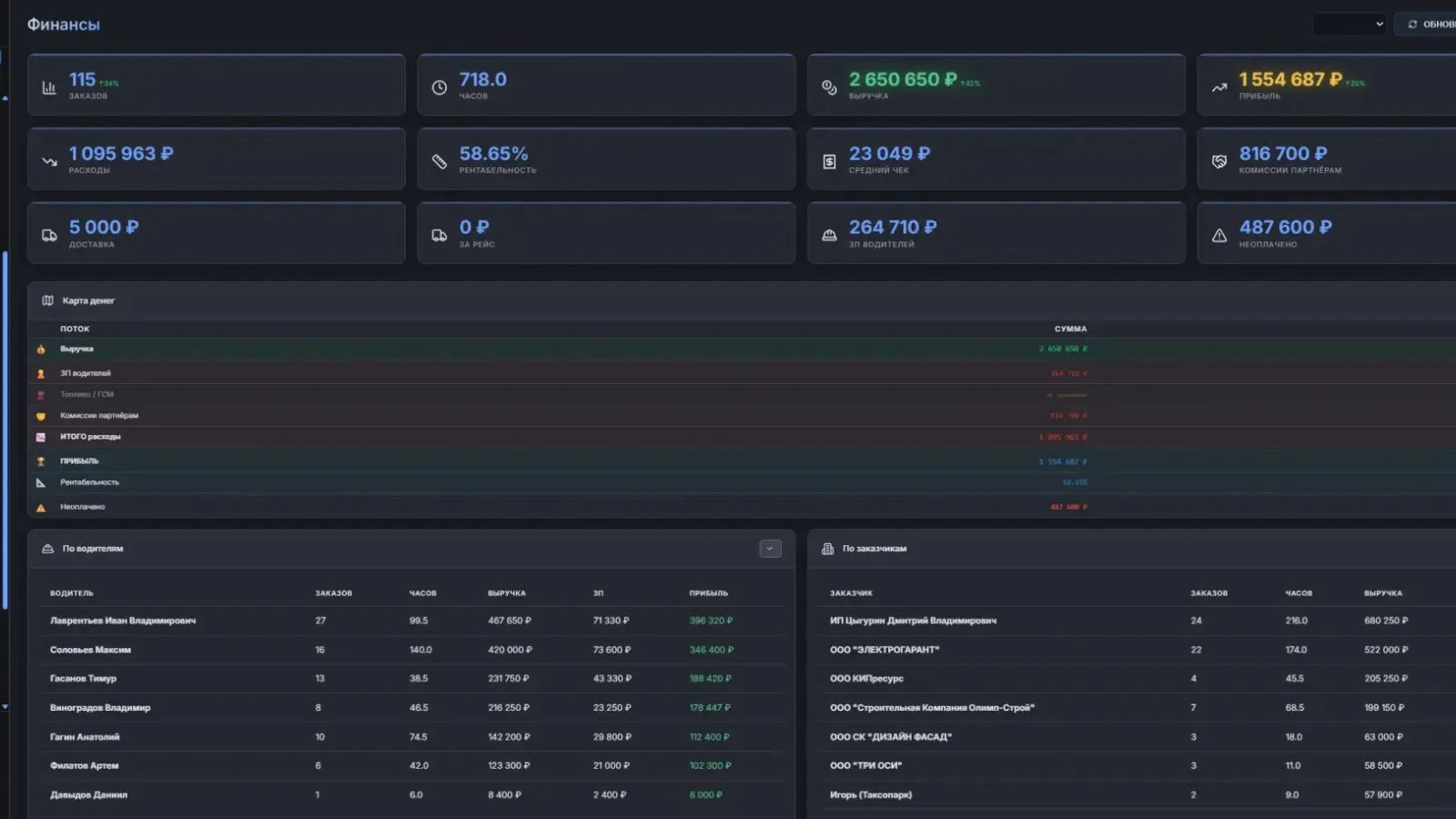The height and width of the screenshot is (819, 1456).
Task: Click the truck icon in Доставка card
Action: coord(49,236)
